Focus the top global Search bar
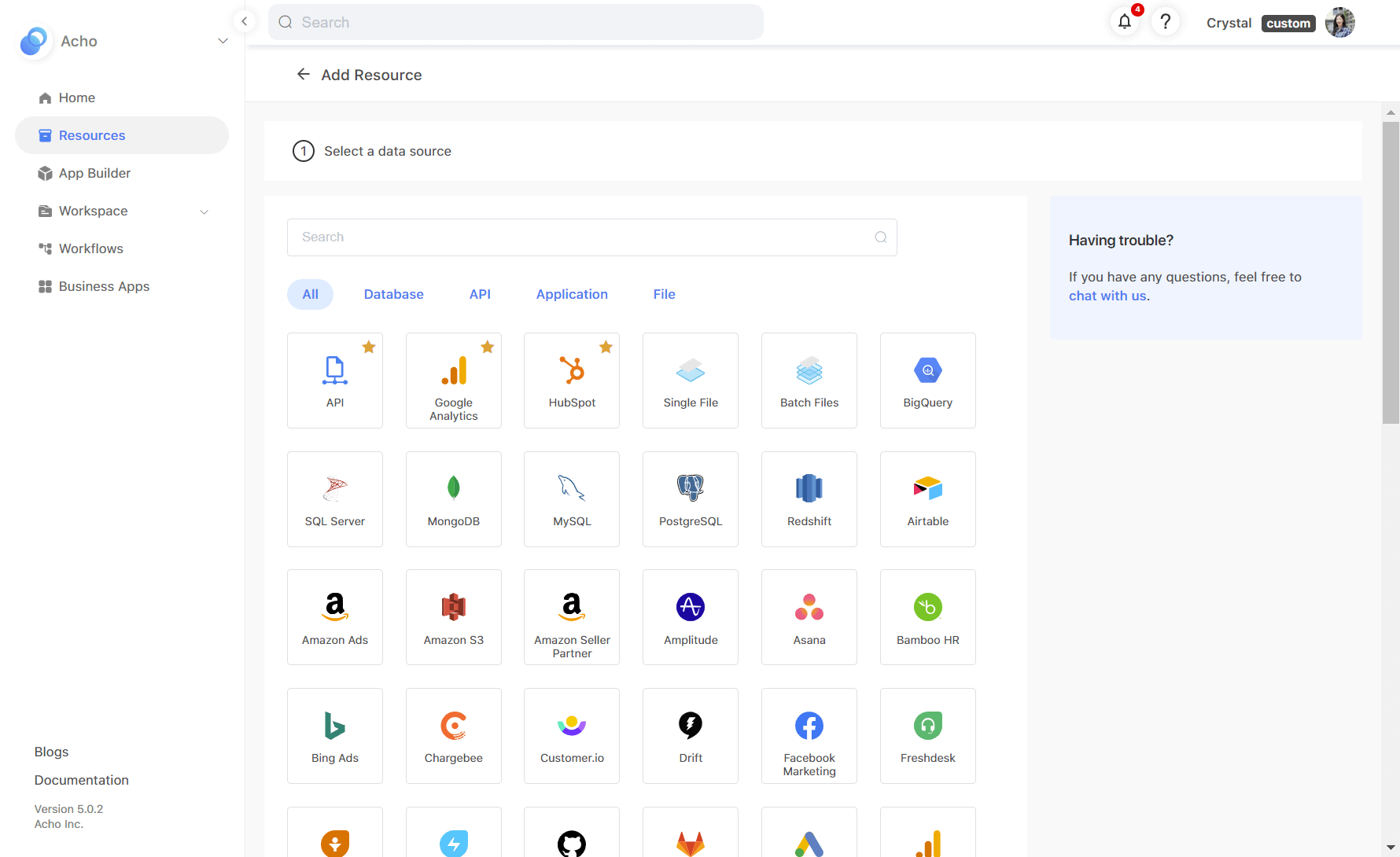The height and width of the screenshot is (857, 1400). click(516, 22)
